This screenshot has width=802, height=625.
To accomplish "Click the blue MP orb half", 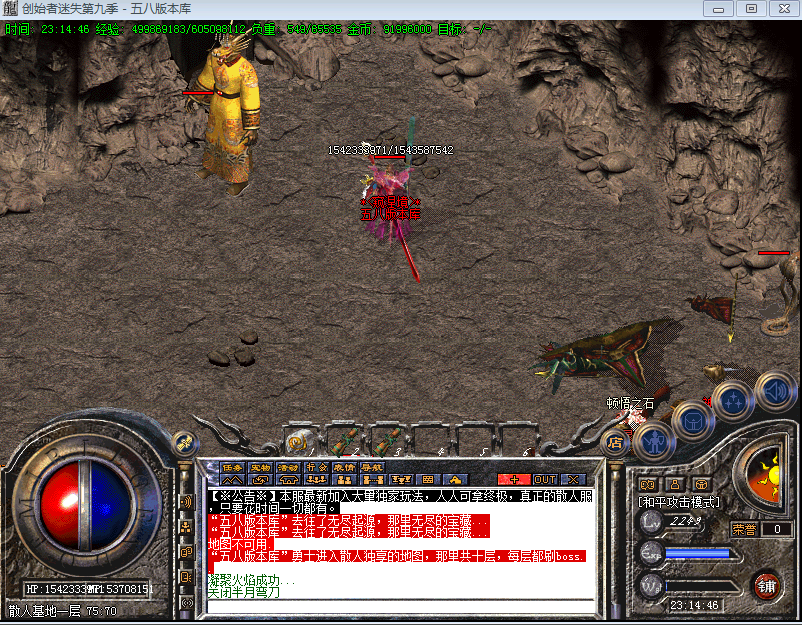I will coord(110,504).
